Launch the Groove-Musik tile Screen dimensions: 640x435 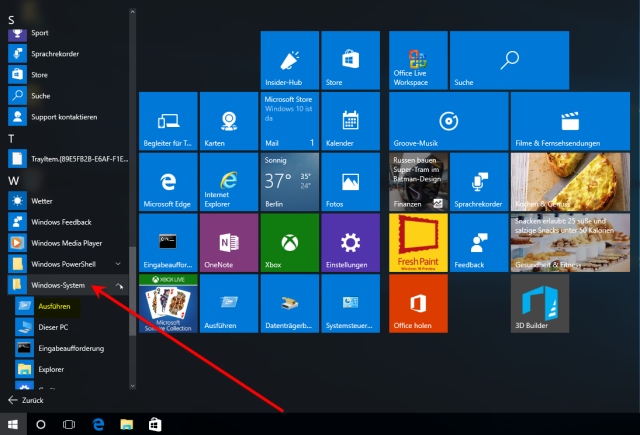point(418,122)
